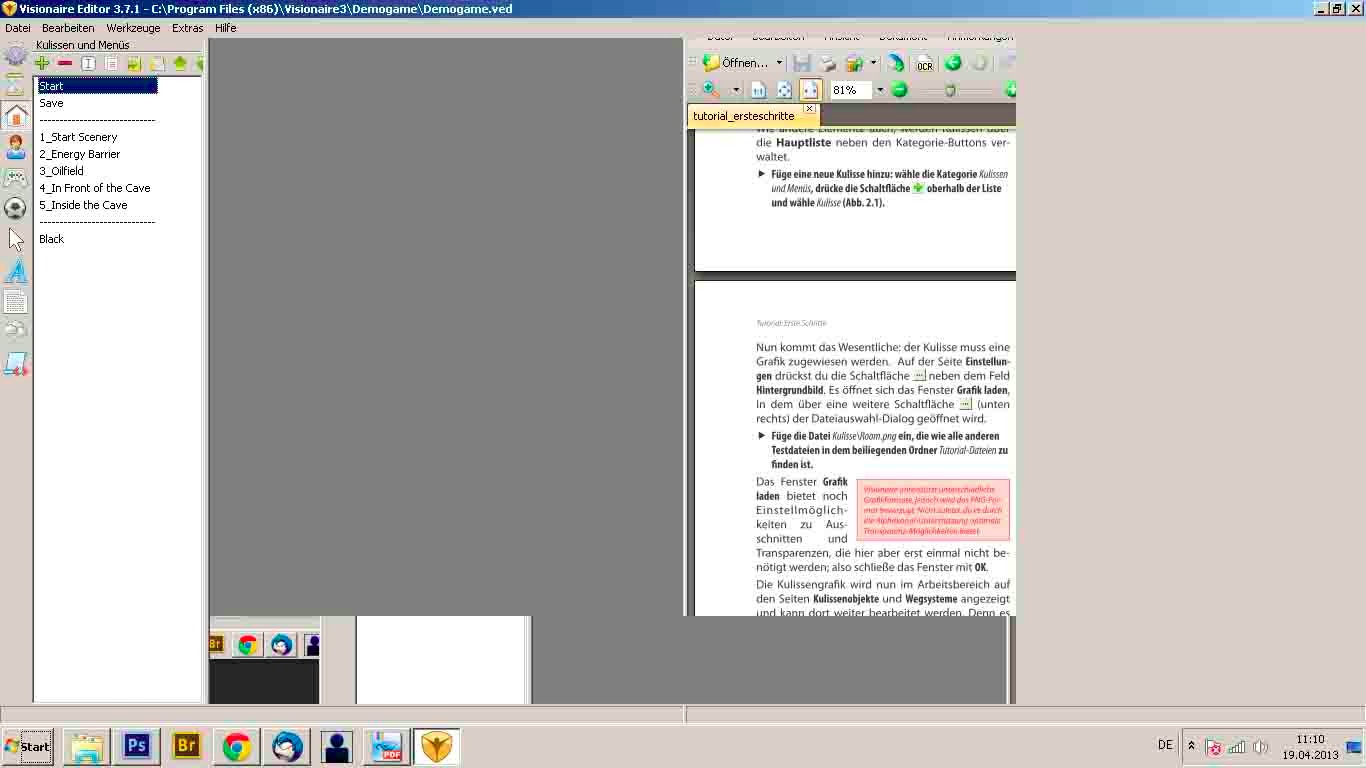Click the red minus delete-scene icon
This screenshot has height=768, width=1366.
[65, 64]
